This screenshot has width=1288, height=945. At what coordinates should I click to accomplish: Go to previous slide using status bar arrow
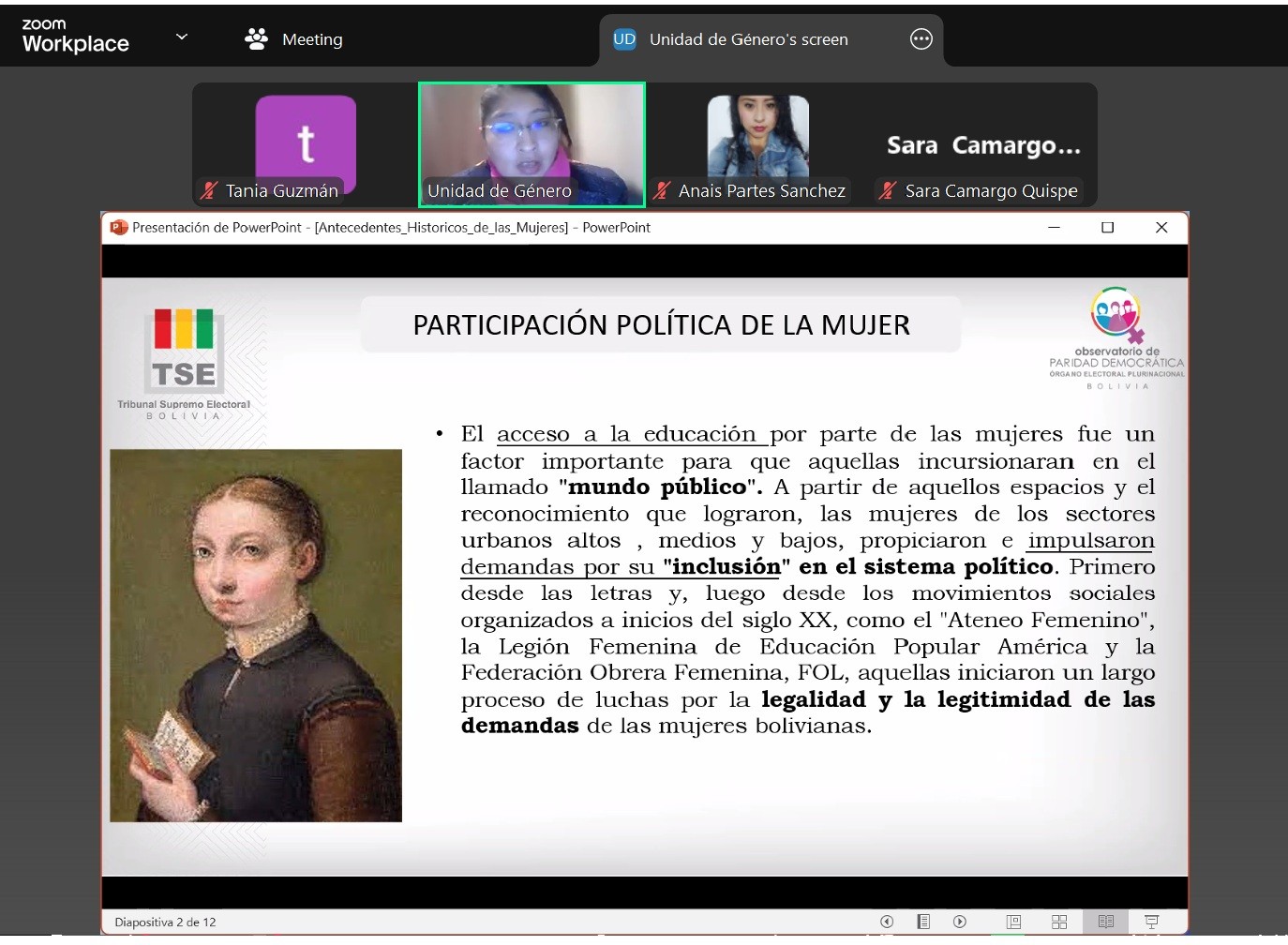pyautogui.click(x=887, y=922)
